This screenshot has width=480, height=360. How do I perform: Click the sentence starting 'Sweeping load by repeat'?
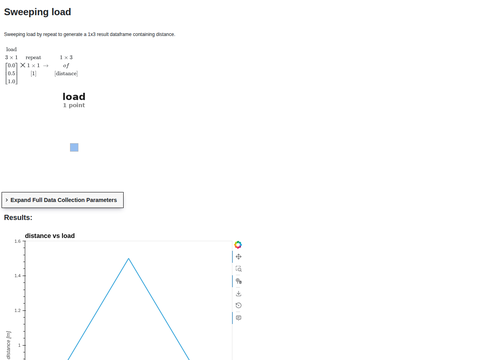coord(89,34)
